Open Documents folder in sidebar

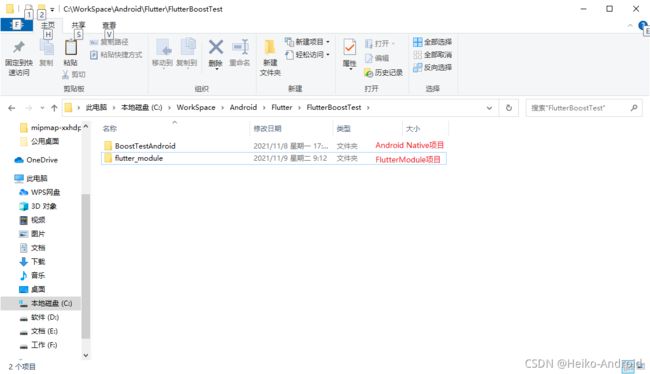(32, 248)
